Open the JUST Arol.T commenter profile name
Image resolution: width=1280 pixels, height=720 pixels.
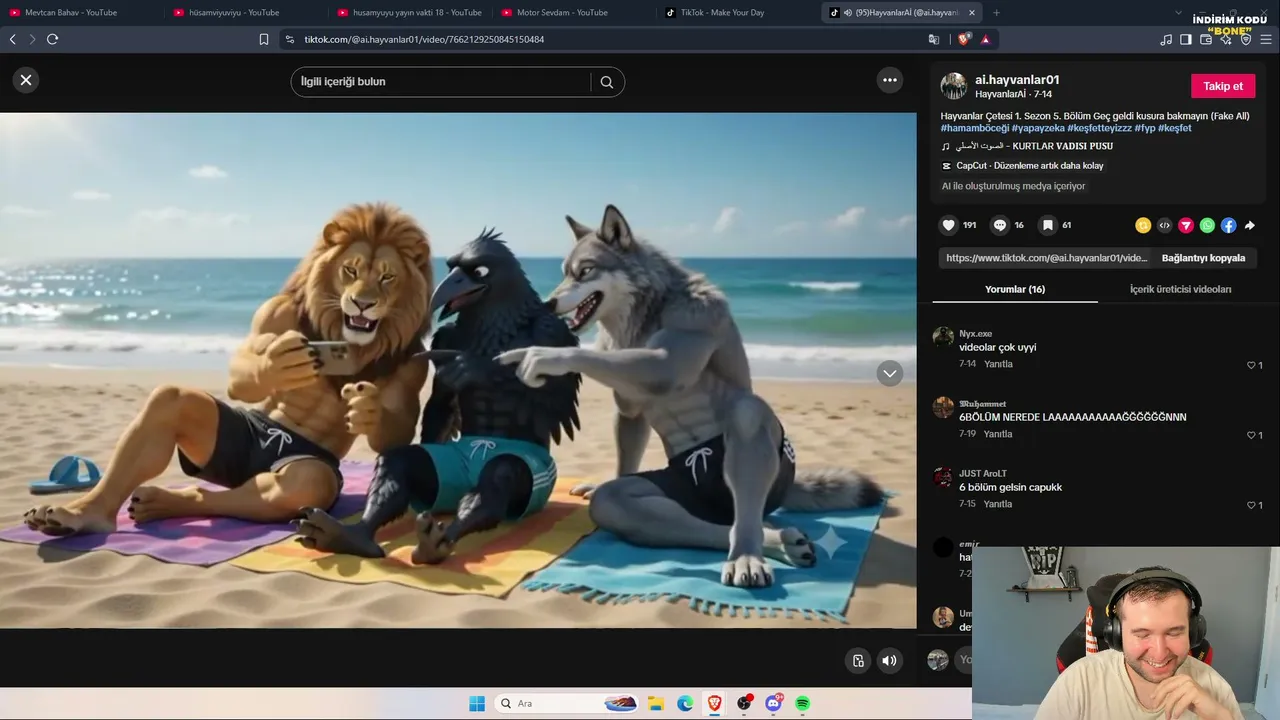point(983,473)
